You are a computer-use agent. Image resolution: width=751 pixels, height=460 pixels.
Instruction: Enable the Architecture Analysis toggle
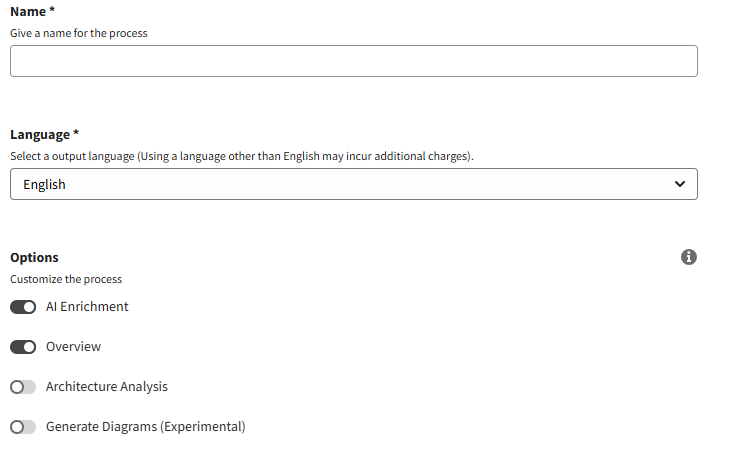pos(23,387)
